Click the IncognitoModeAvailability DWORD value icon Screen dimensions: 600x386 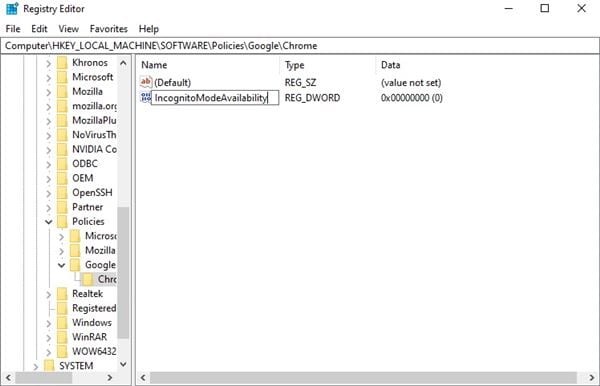point(146,98)
